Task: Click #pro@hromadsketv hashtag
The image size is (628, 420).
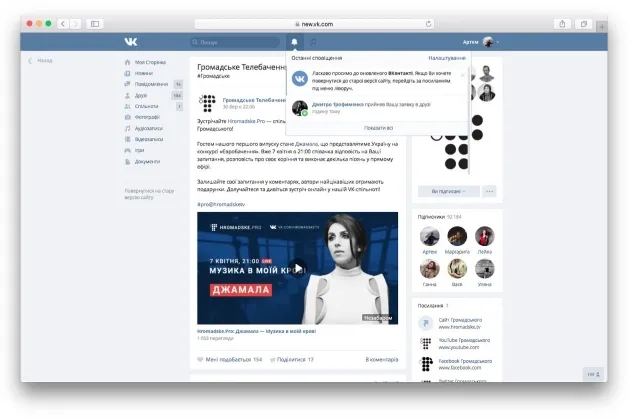Action: [221, 204]
